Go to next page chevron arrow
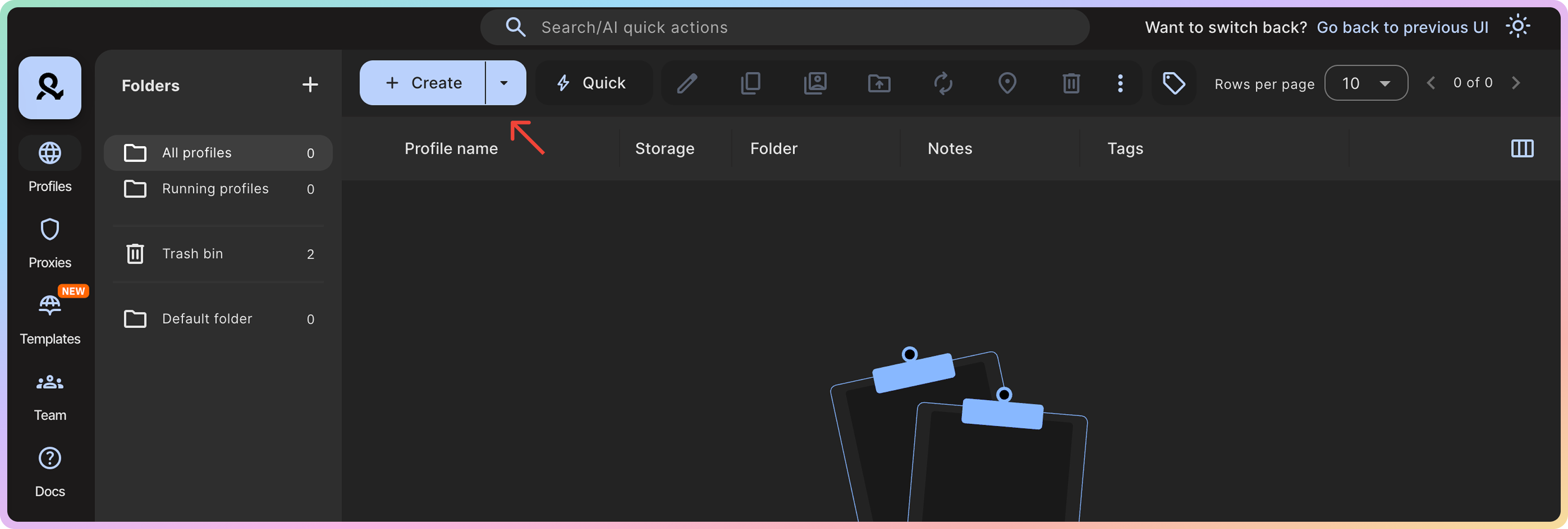The width and height of the screenshot is (1568, 529). tap(1516, 83)
